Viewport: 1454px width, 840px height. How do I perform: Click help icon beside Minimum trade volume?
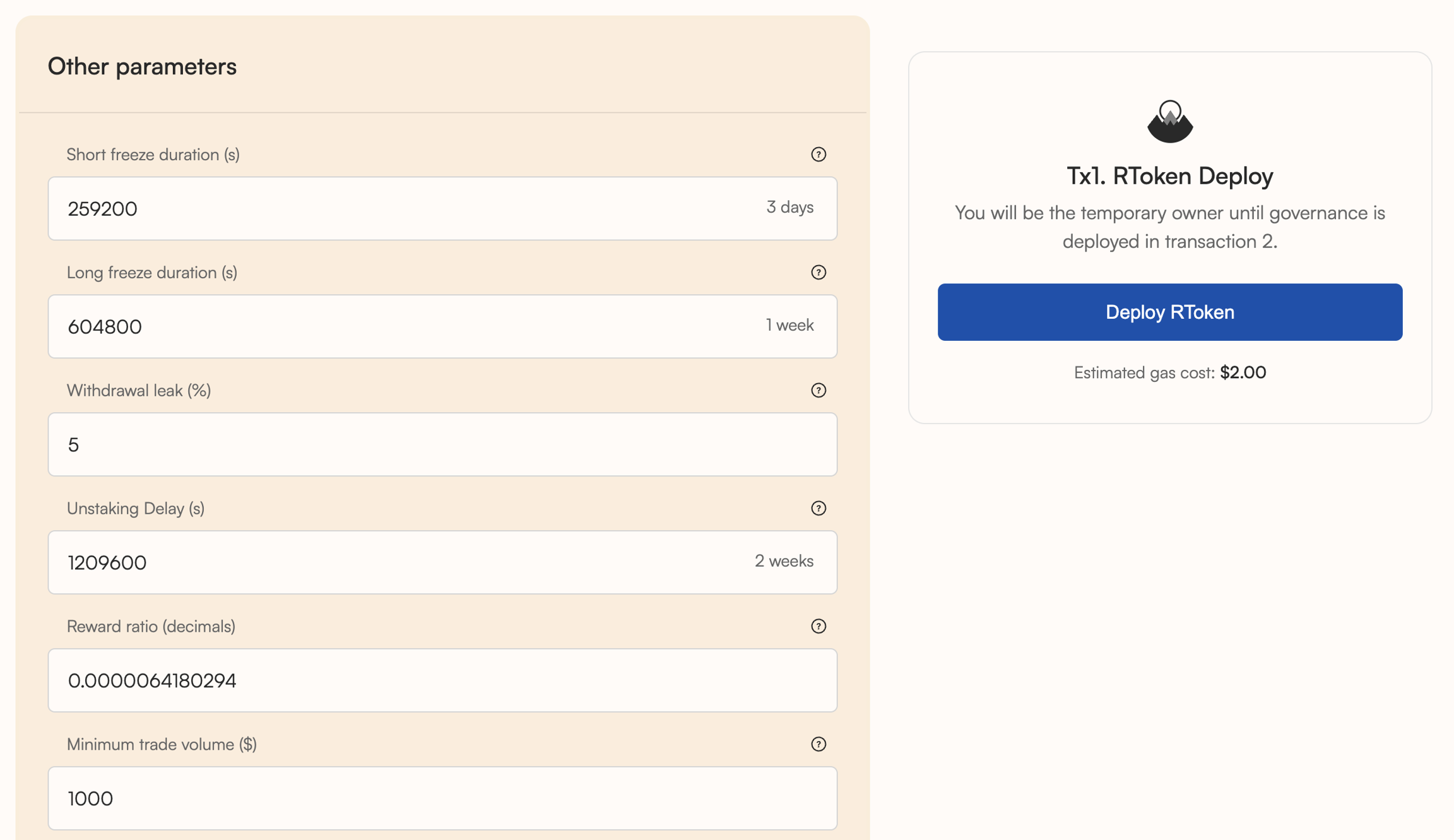coord(818,745)
